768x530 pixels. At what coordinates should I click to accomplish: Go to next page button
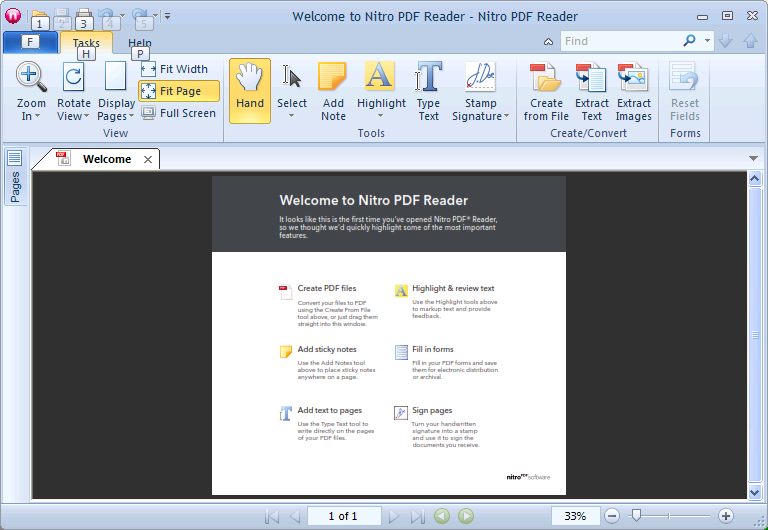(x=393, y=516)
